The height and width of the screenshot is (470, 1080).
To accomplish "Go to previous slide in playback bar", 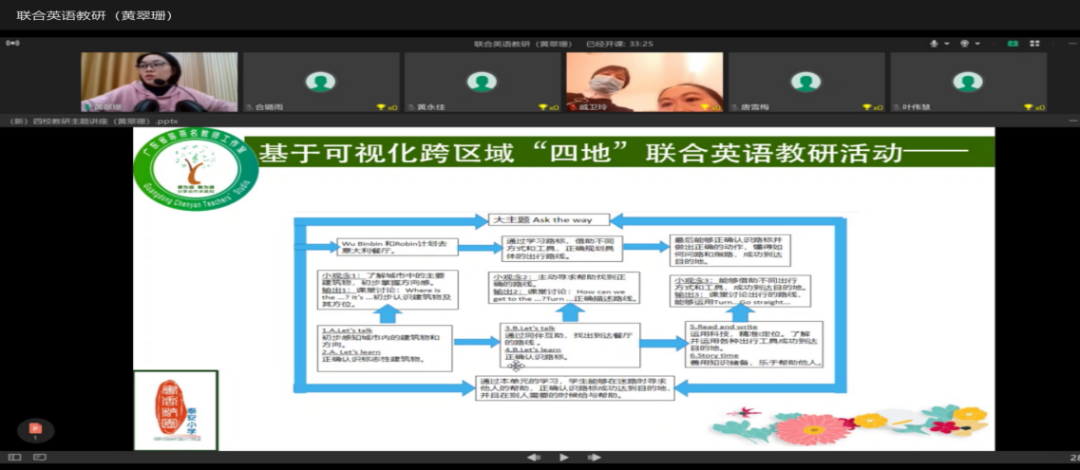I will [x=534, y=458].
